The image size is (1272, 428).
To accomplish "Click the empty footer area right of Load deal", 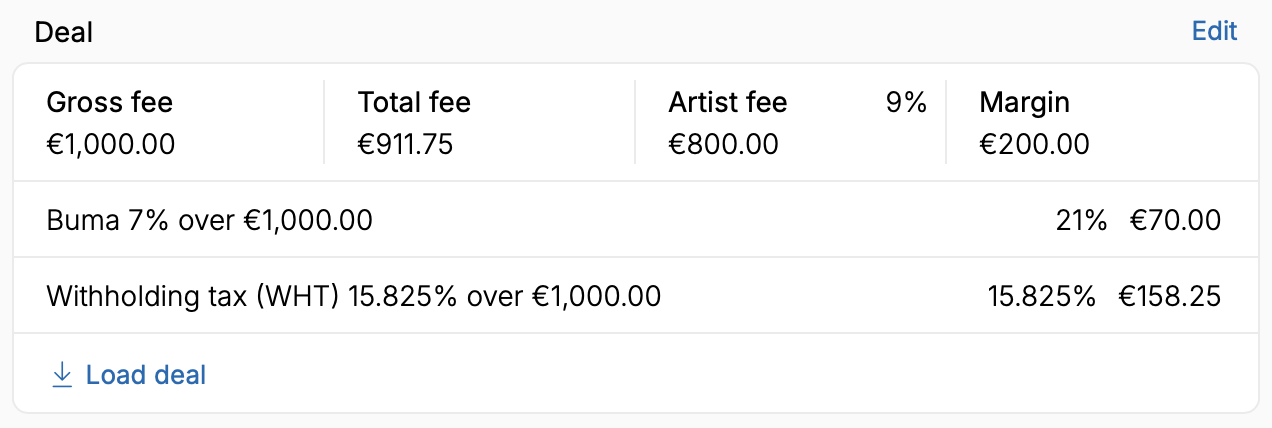I will coord(730,375).
